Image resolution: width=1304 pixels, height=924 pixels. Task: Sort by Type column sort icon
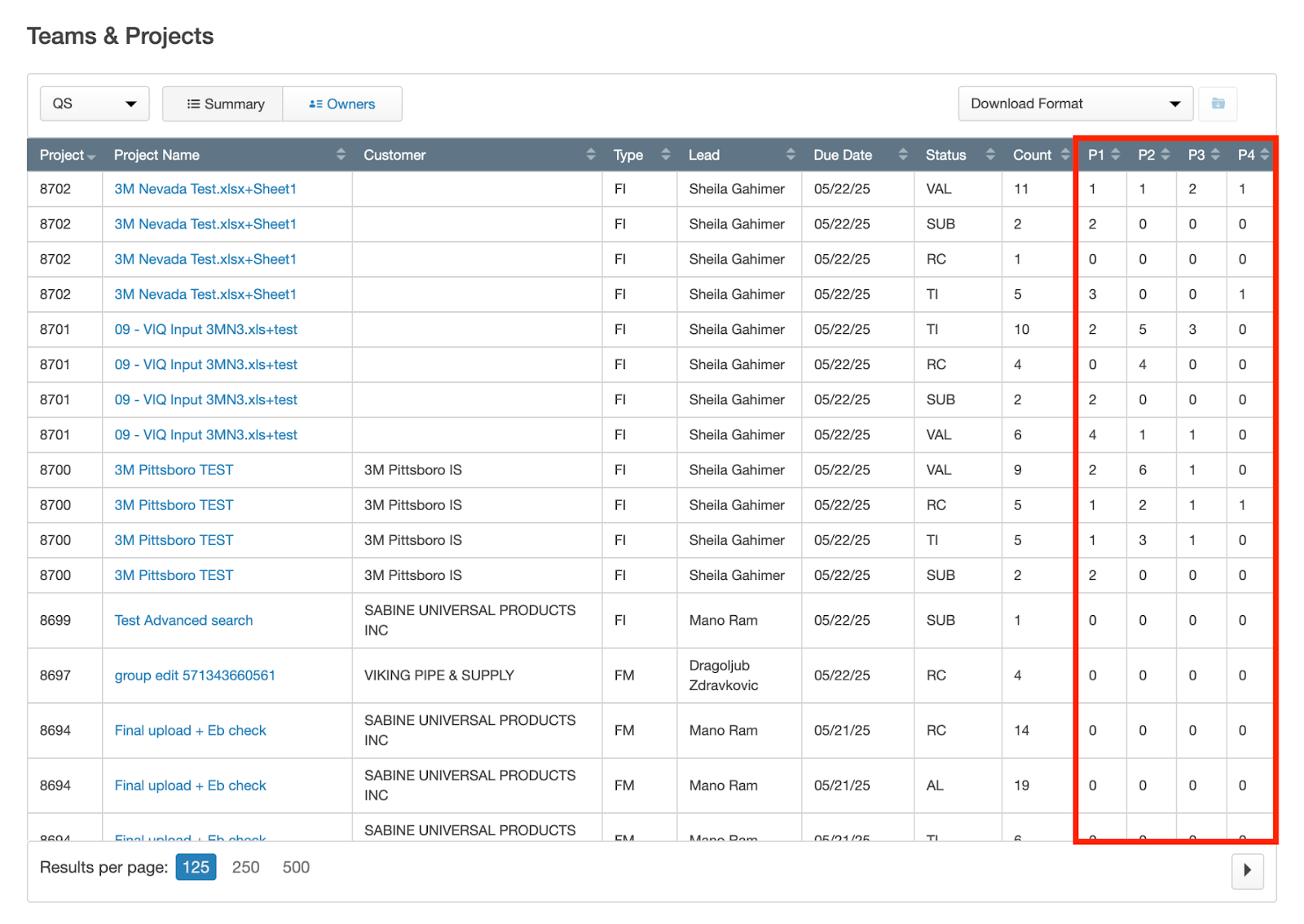pyautogui.click(x=665, y=155)
